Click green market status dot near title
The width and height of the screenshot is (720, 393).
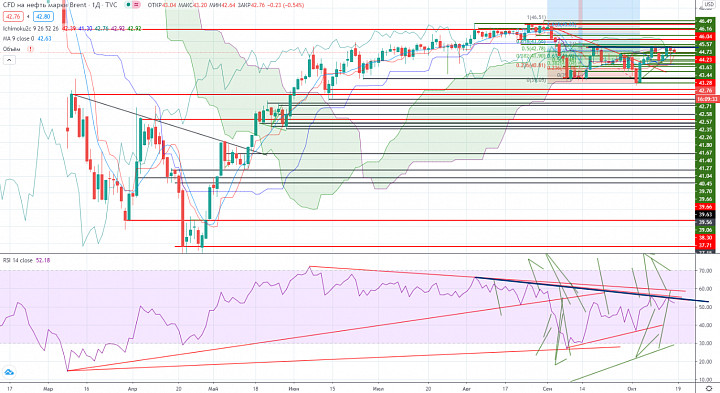pos(129,5)
